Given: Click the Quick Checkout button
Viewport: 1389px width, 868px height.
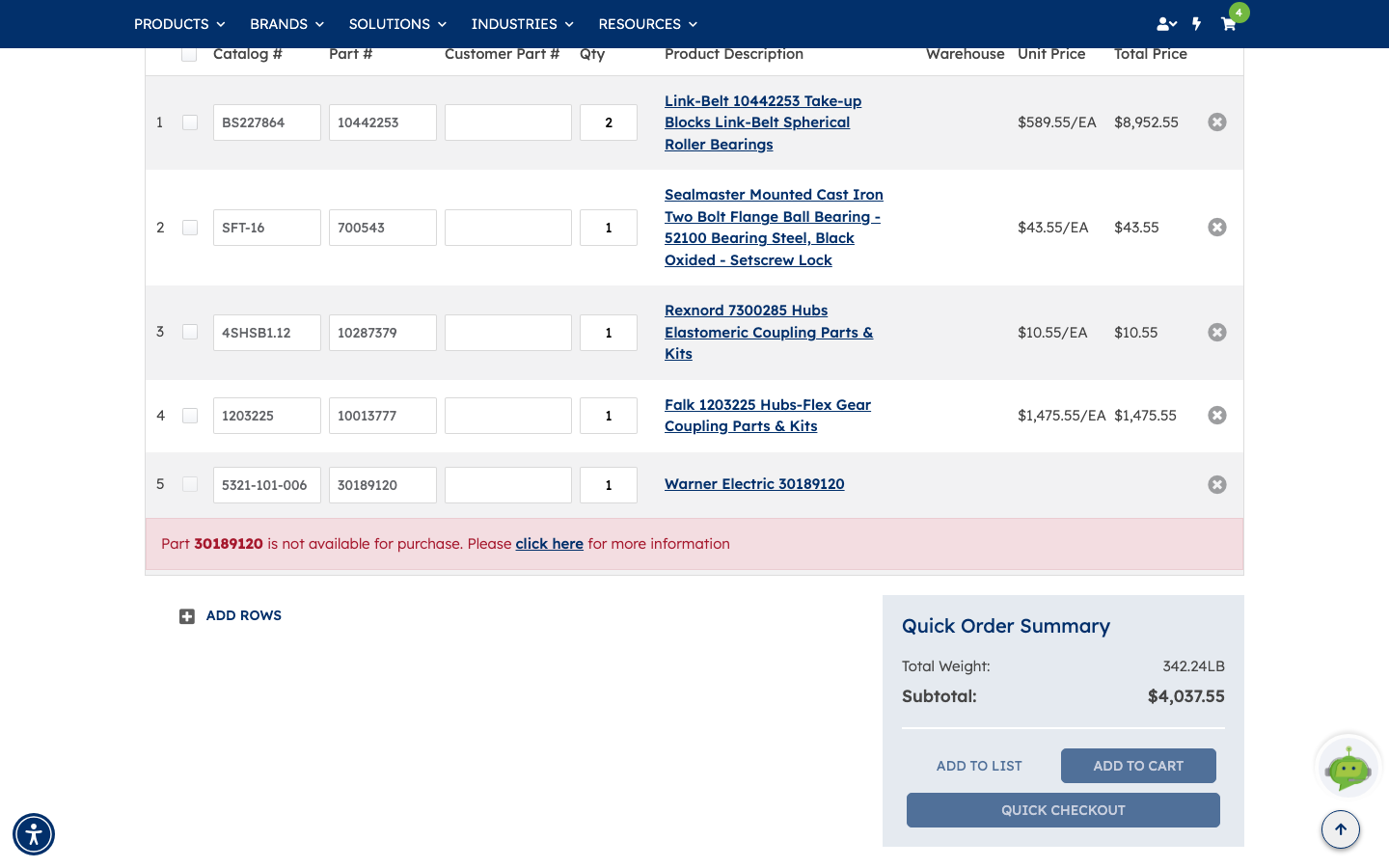Looking at the screenshot, I should pyautogui.click(x=1063, y=810).
